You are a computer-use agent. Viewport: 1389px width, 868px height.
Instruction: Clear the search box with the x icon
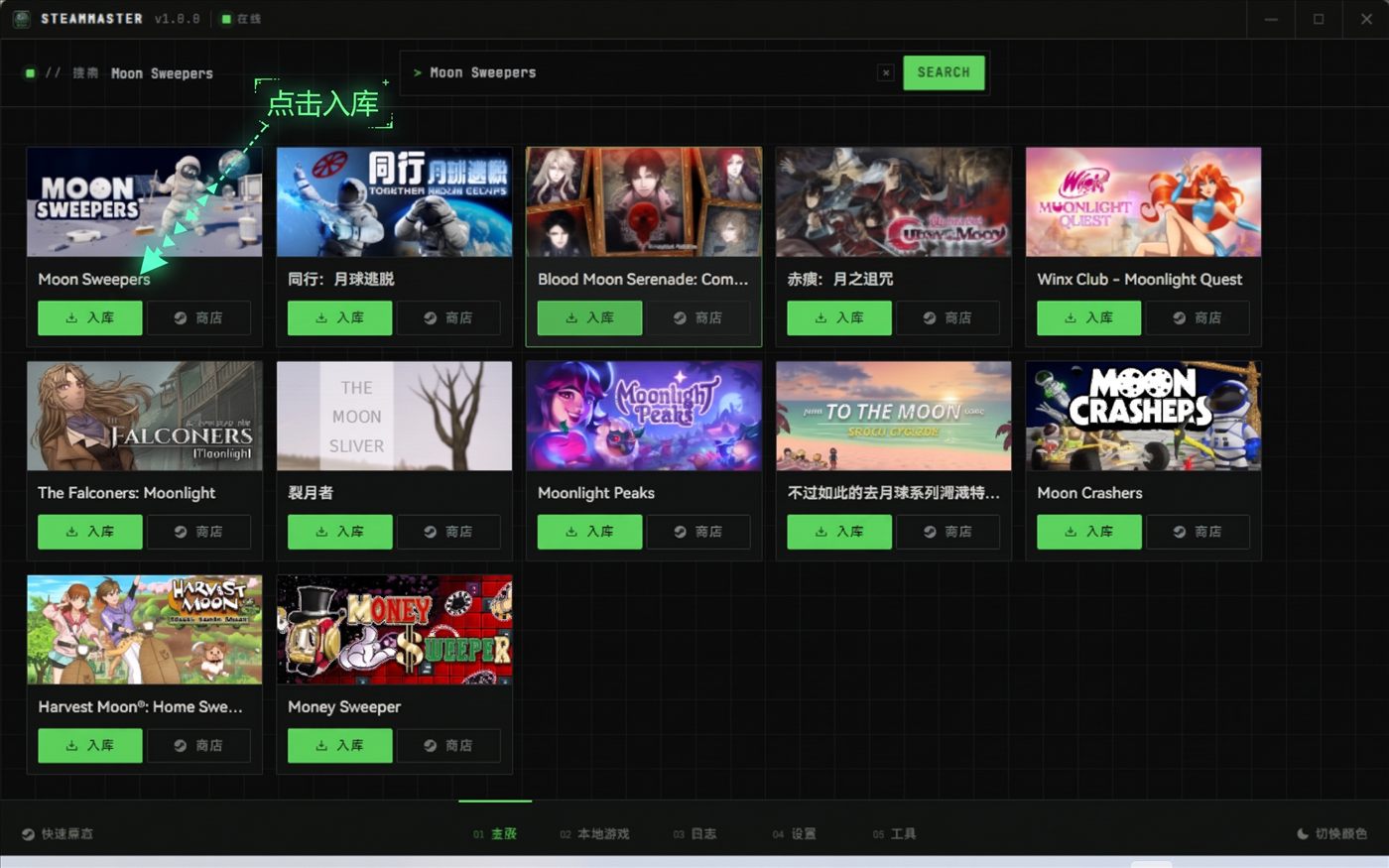coord(886,72)
